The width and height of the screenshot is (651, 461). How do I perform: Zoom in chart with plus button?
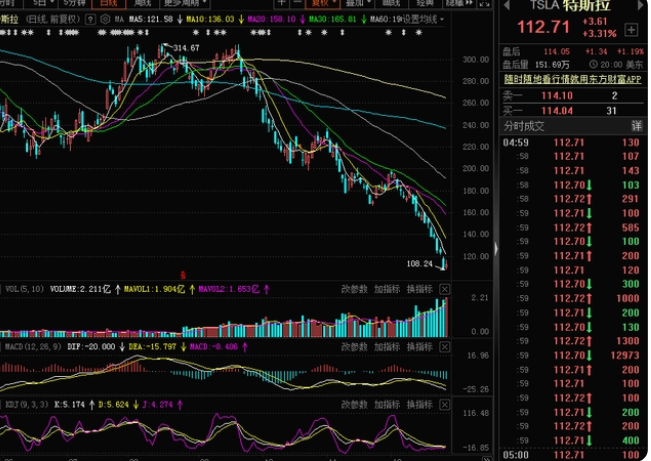[281, 3]
